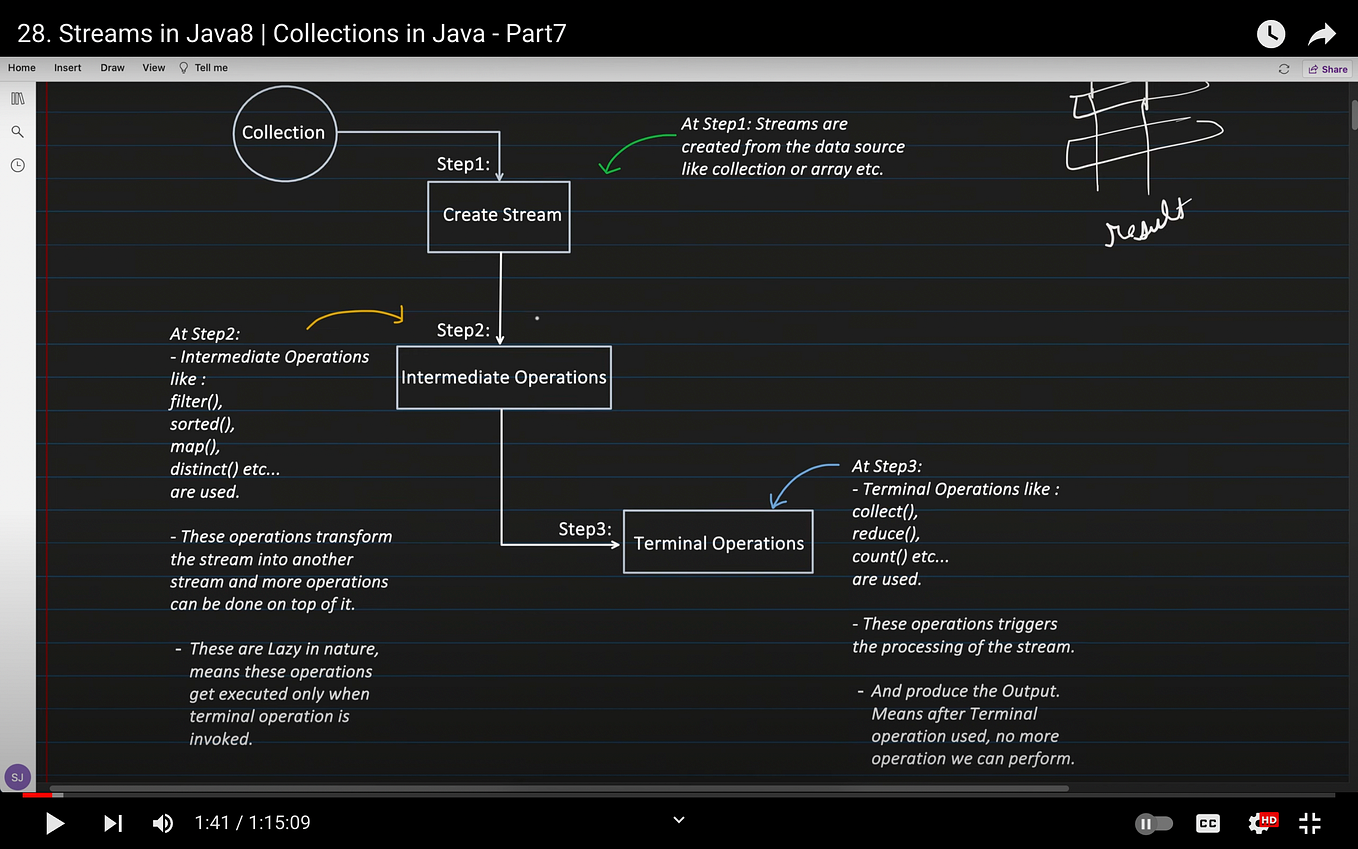Save video to Watch Later
The width and height of the screenshot is (1358, 849).
[x=1270, y=33]
